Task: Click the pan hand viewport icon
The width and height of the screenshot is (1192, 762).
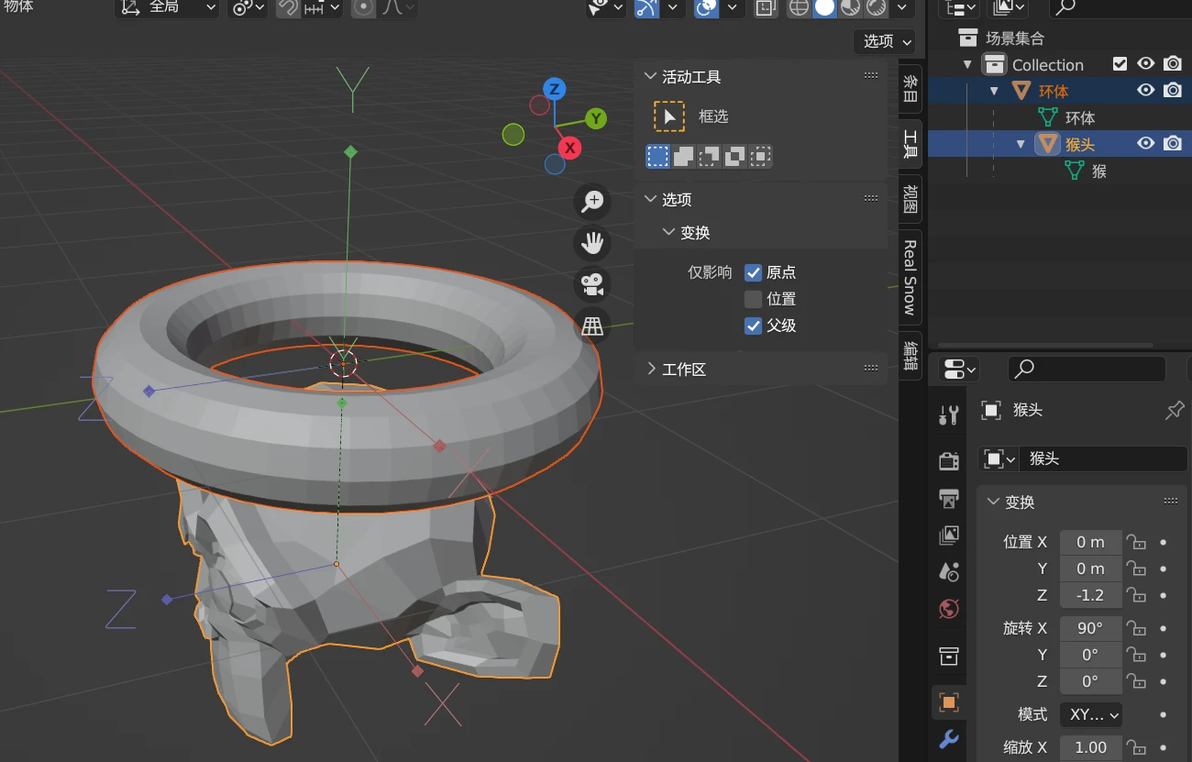Action: [592, 243]
